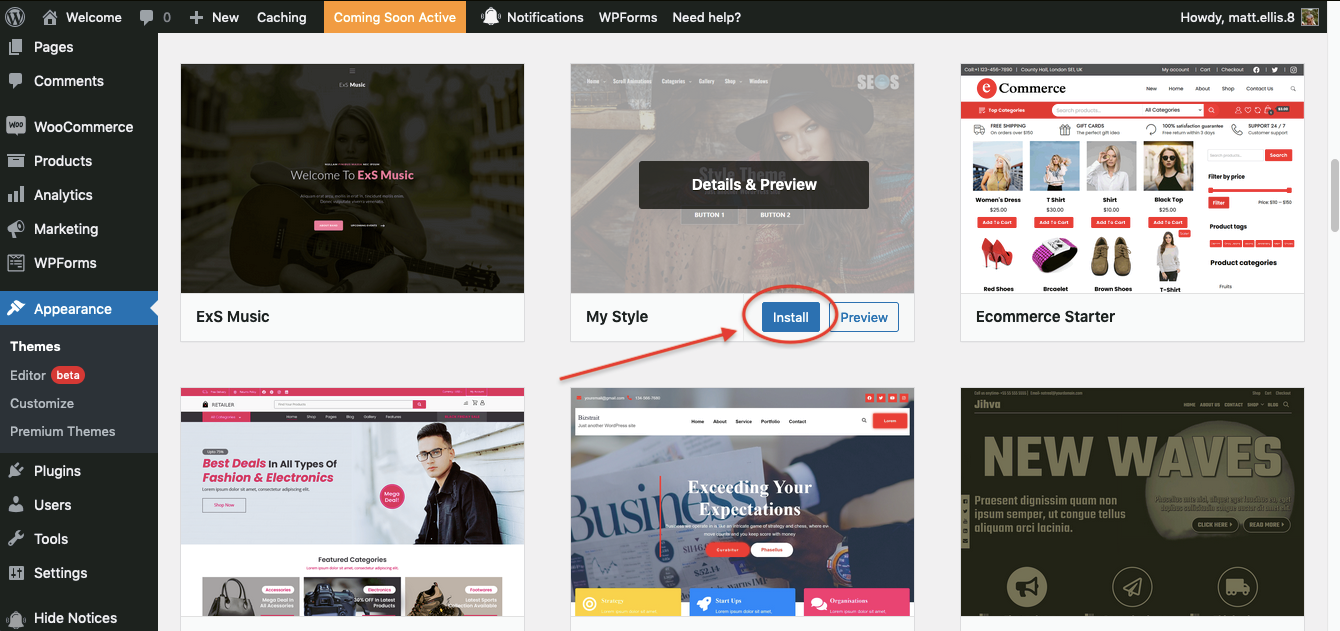Open the Themes submenu item
This screenshot has width=1340, height=631.
35,346
